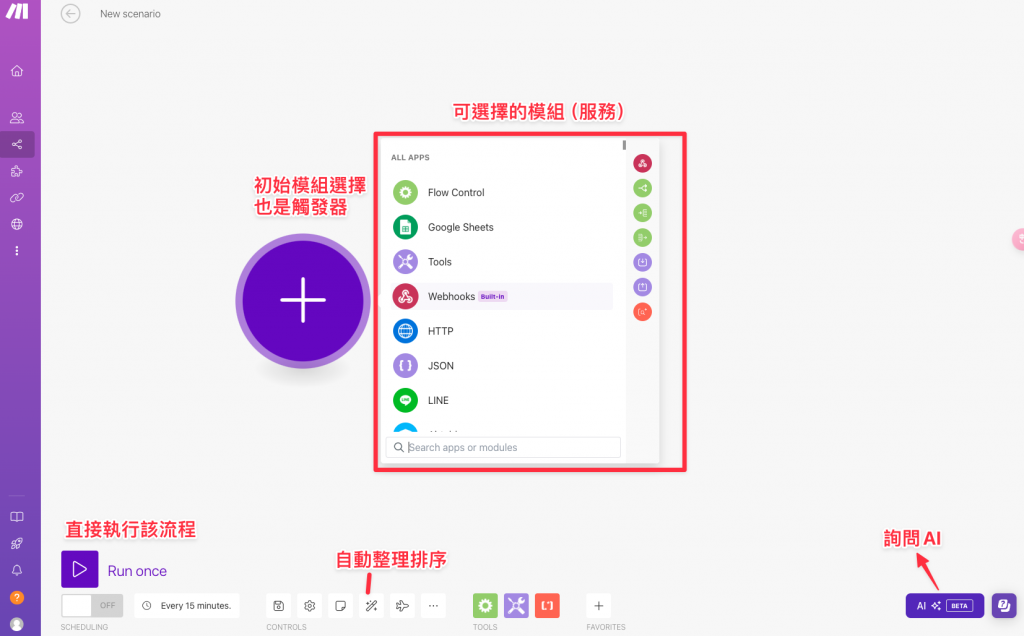The height and width of the screenshot is (636, 1024).
Task: Toggle scheduling switch from OFF
Action: [x=92, y=605]
